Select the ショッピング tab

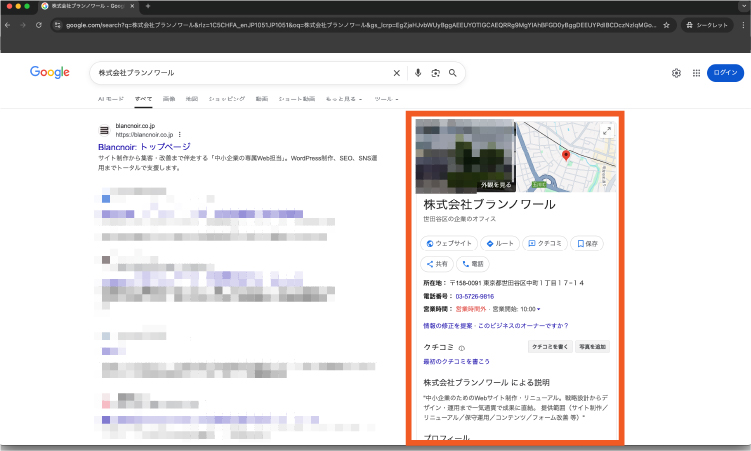(x=227, y=100)
